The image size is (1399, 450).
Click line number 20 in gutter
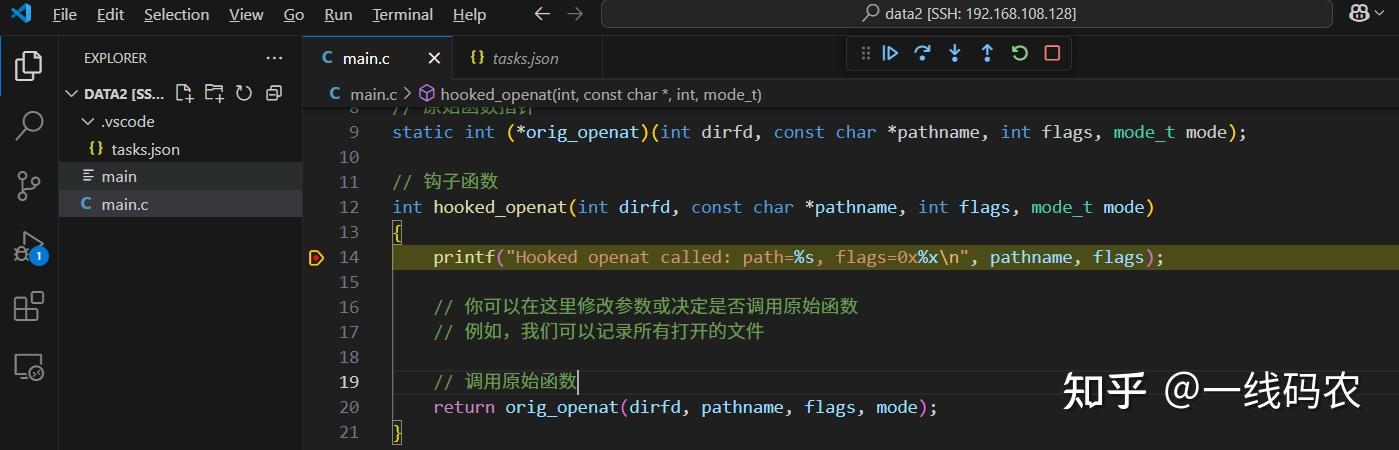348,407
